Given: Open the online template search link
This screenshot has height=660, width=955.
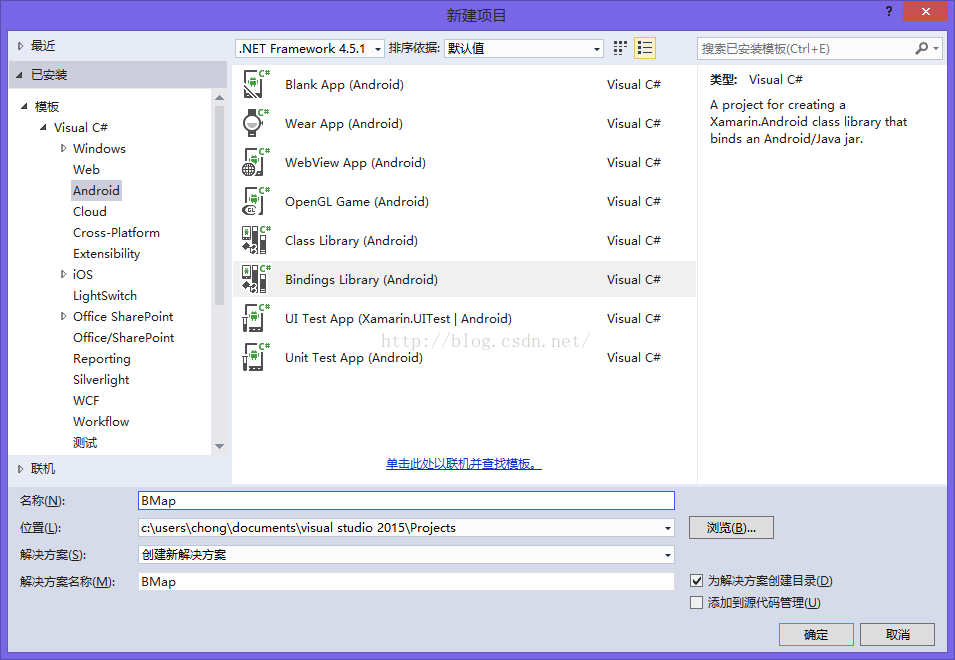Looking at the screenshot, I should [x=463, y=464].
